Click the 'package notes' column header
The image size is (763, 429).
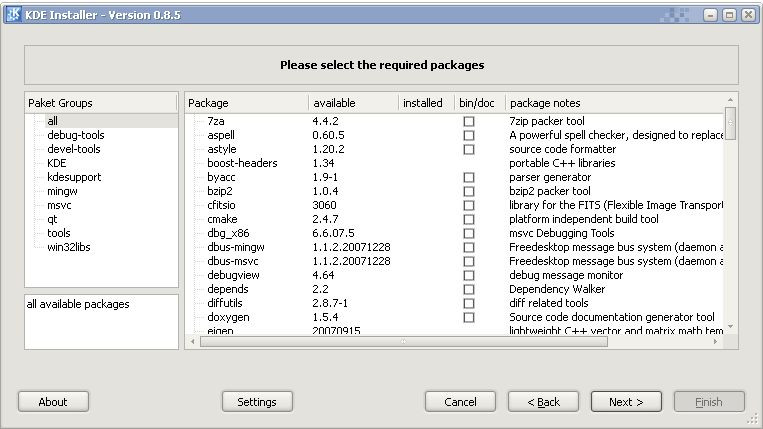point(615,103)
